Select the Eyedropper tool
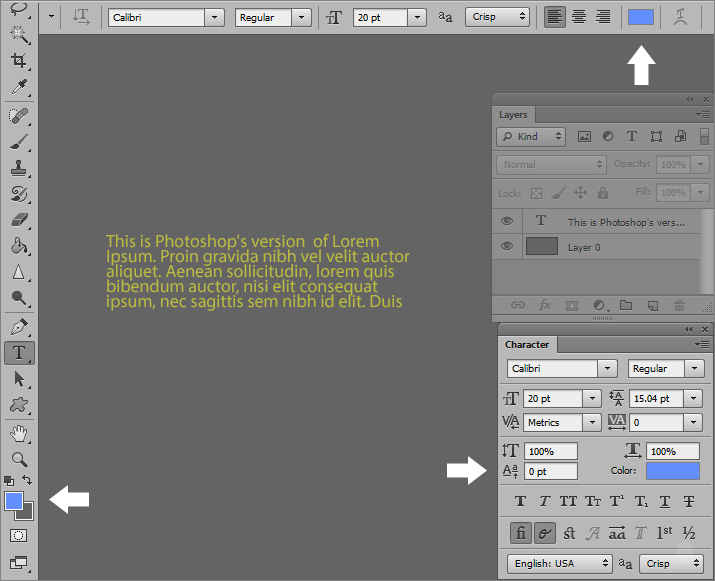The width and height of the screenshot is (715, 581). [19, 88]
